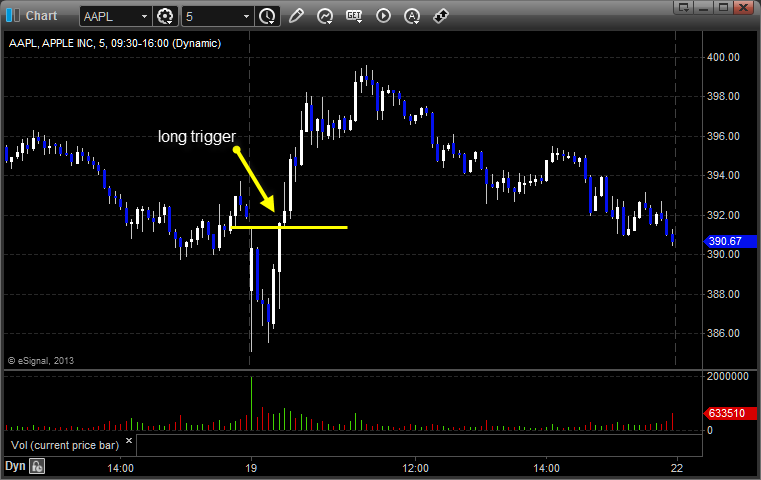This screenshot has width=761, height=480.
Task: Open the GET studies menu
Action: tap(354, 16)
